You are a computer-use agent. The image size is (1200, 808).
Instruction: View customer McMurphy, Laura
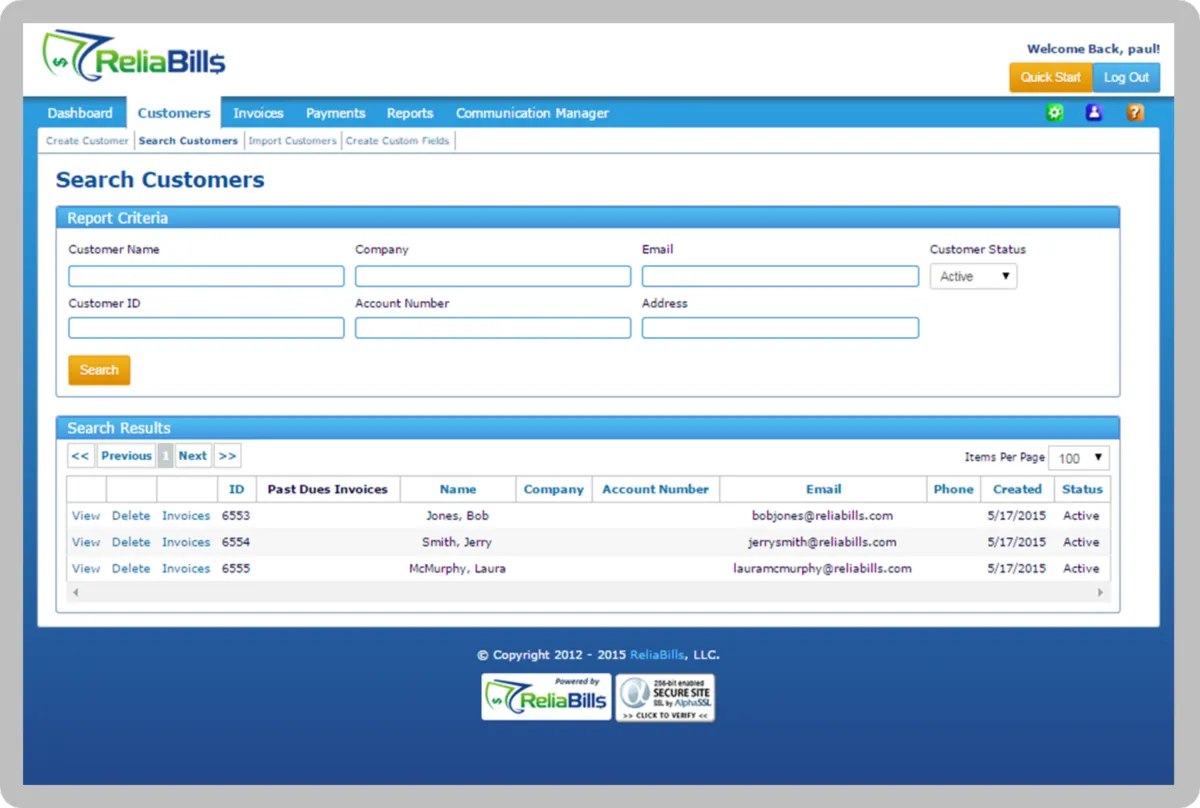coord(86,568)
